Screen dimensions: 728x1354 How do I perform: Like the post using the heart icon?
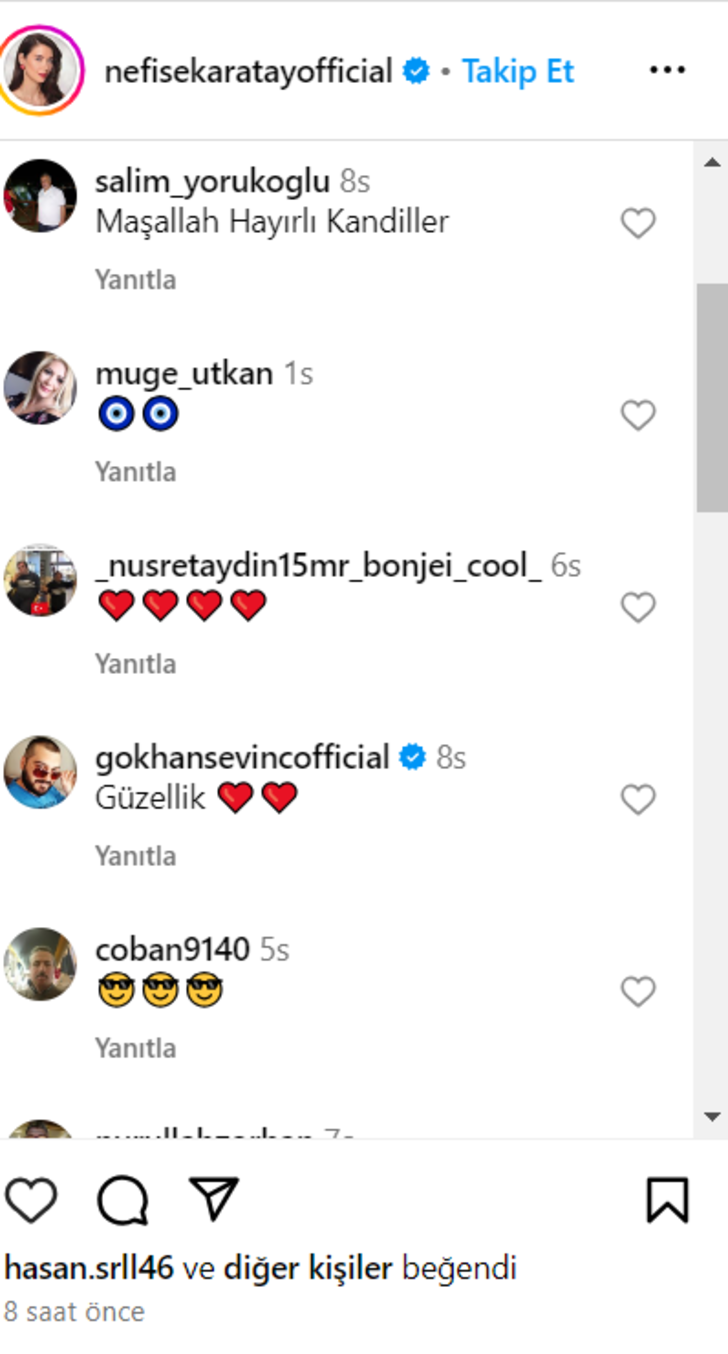[34, 1201]
